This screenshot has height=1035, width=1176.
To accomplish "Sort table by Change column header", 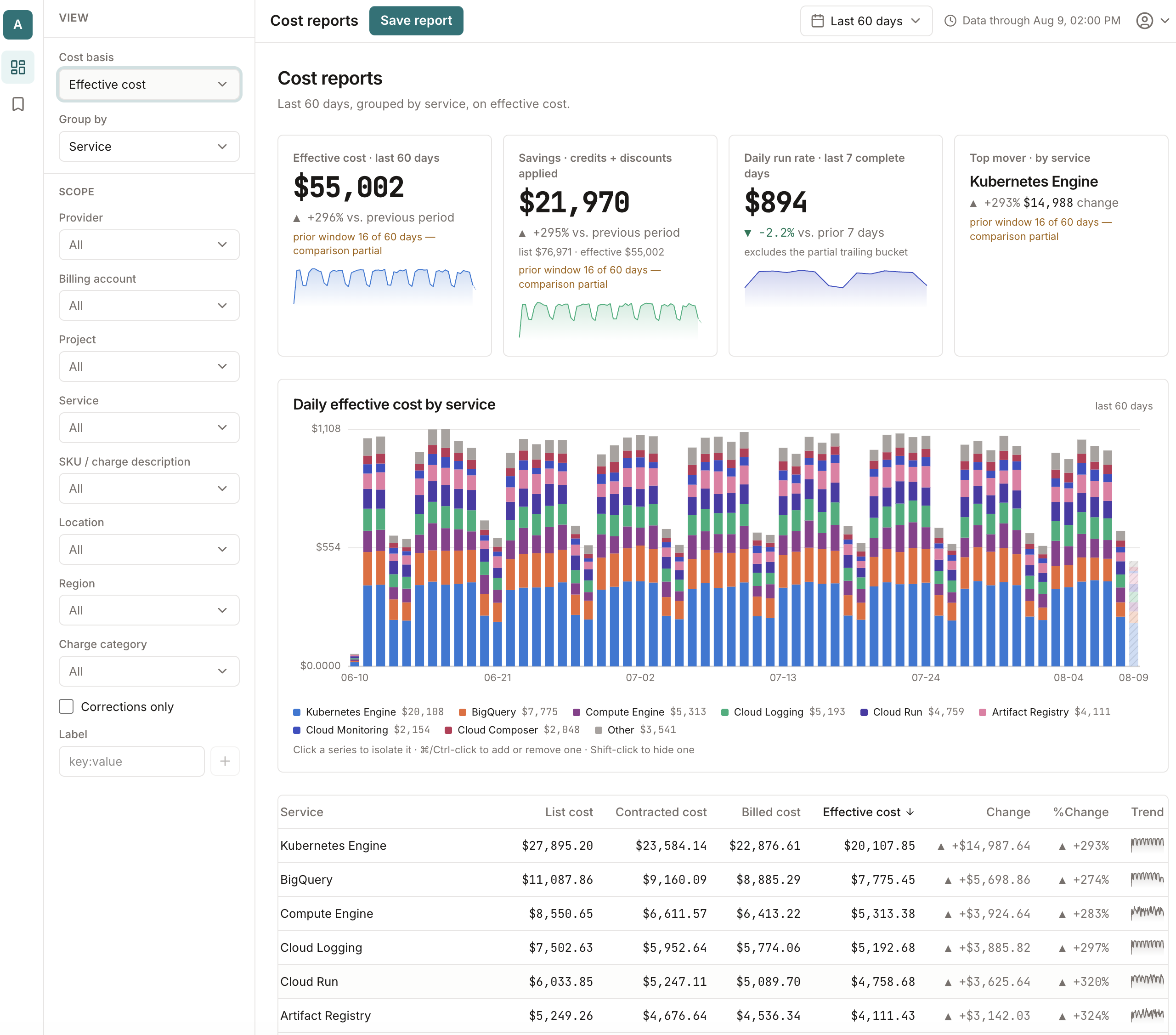I will (1008, 812).
